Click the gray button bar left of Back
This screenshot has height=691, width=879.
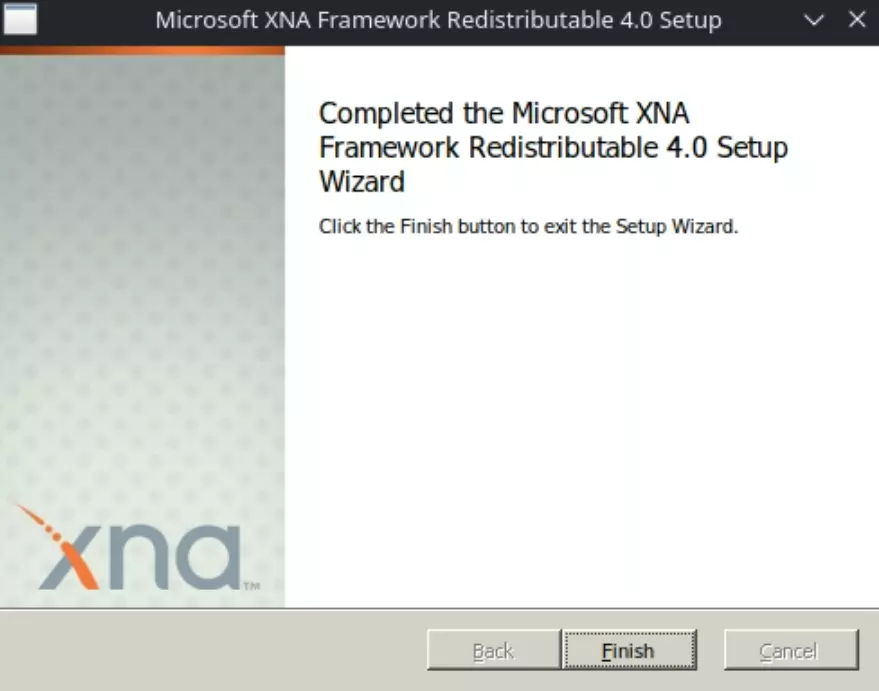click(210, 651)
